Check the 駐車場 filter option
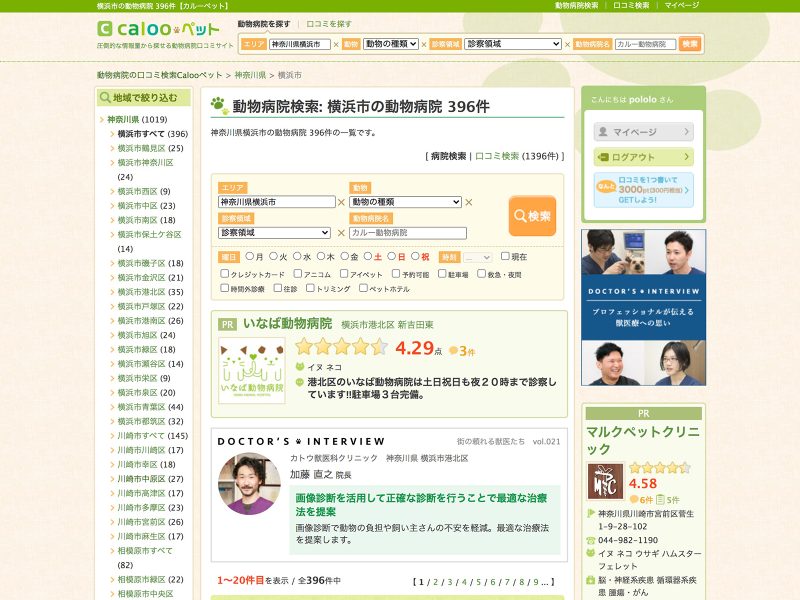Screen dimensions: 800x600 point(441,273)
